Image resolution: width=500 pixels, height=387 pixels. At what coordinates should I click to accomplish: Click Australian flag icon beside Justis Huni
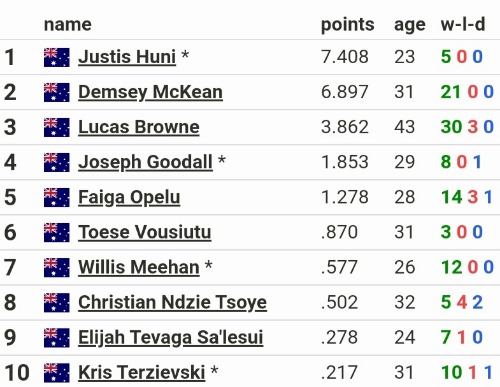[57, 57]
